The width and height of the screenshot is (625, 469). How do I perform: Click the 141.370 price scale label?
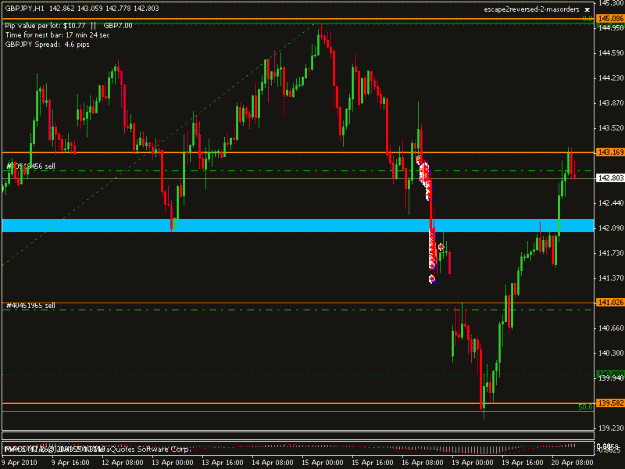(610, 278)
